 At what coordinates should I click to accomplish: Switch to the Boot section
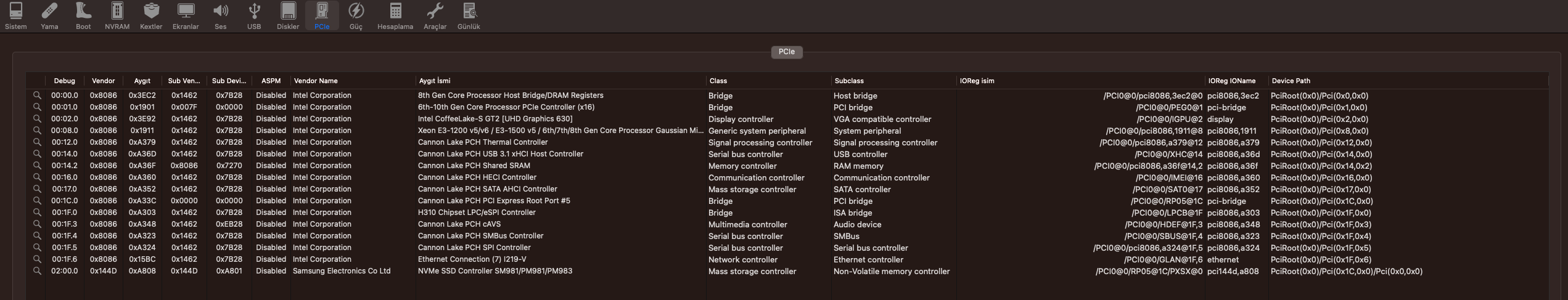(x=83, y=15)
